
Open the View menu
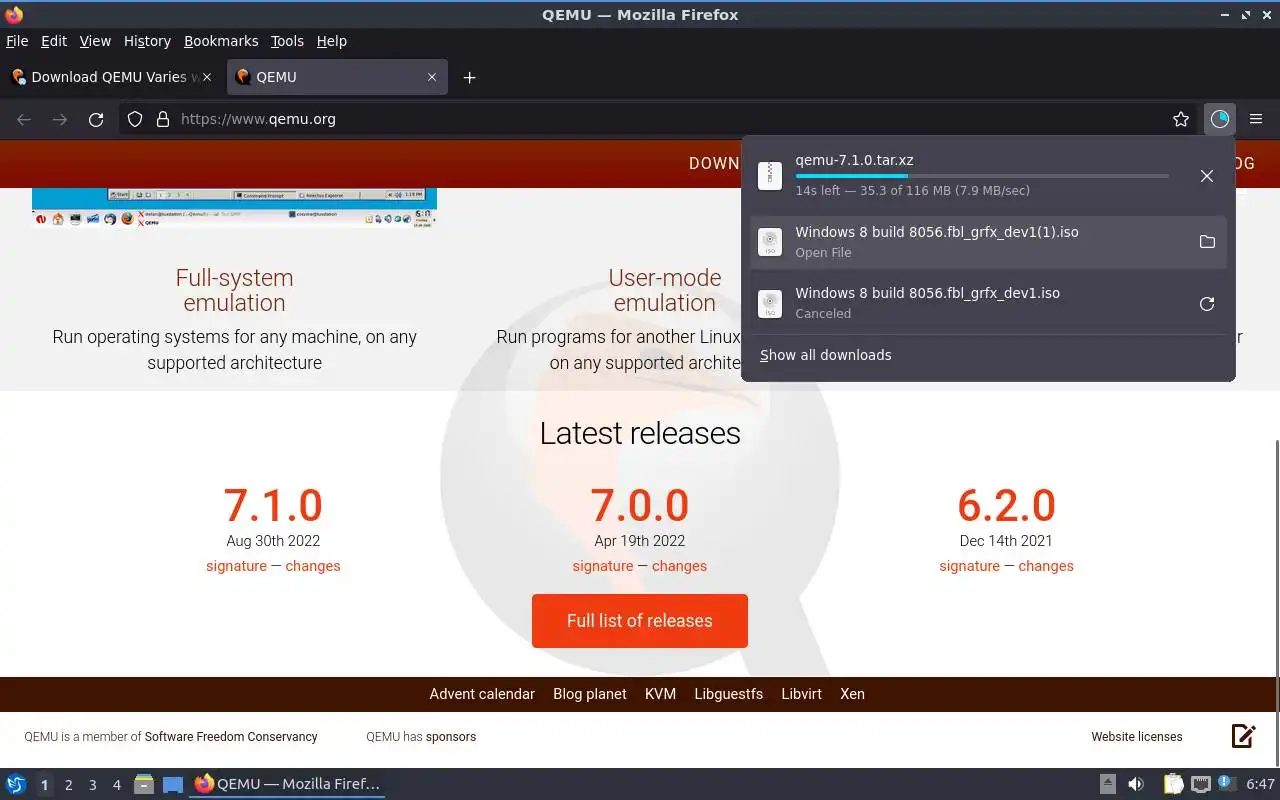pyautogui.click(x=95, y=41)
